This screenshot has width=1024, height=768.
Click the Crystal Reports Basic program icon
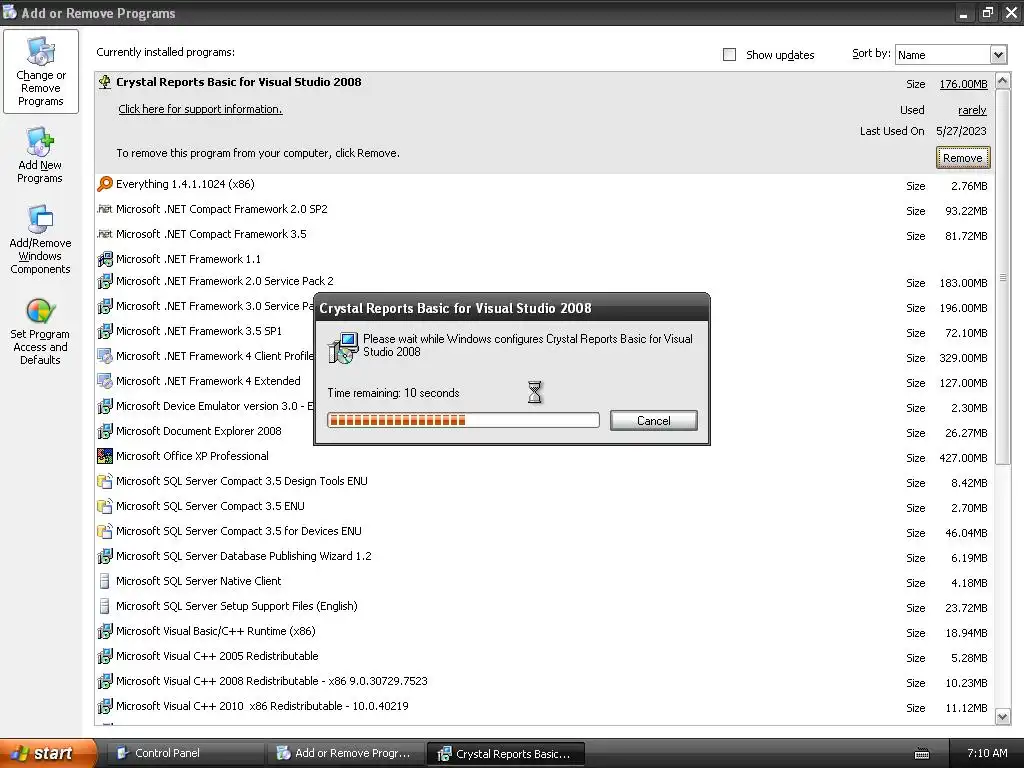coord(104,82)
